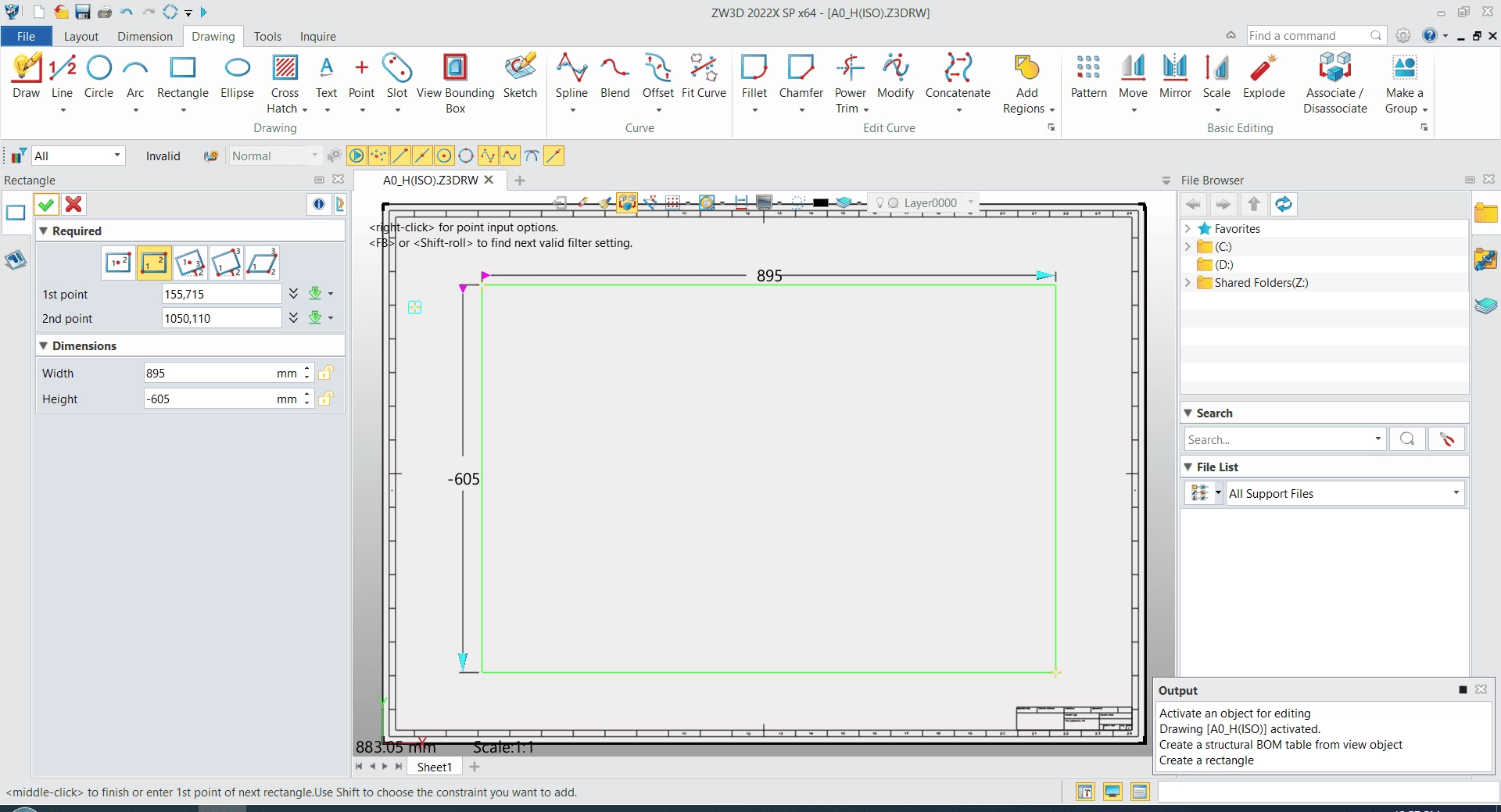This screenshot has height=812, width=1501.
Task: Run search with the magnifier button
Action: [x=1407, y=439]
